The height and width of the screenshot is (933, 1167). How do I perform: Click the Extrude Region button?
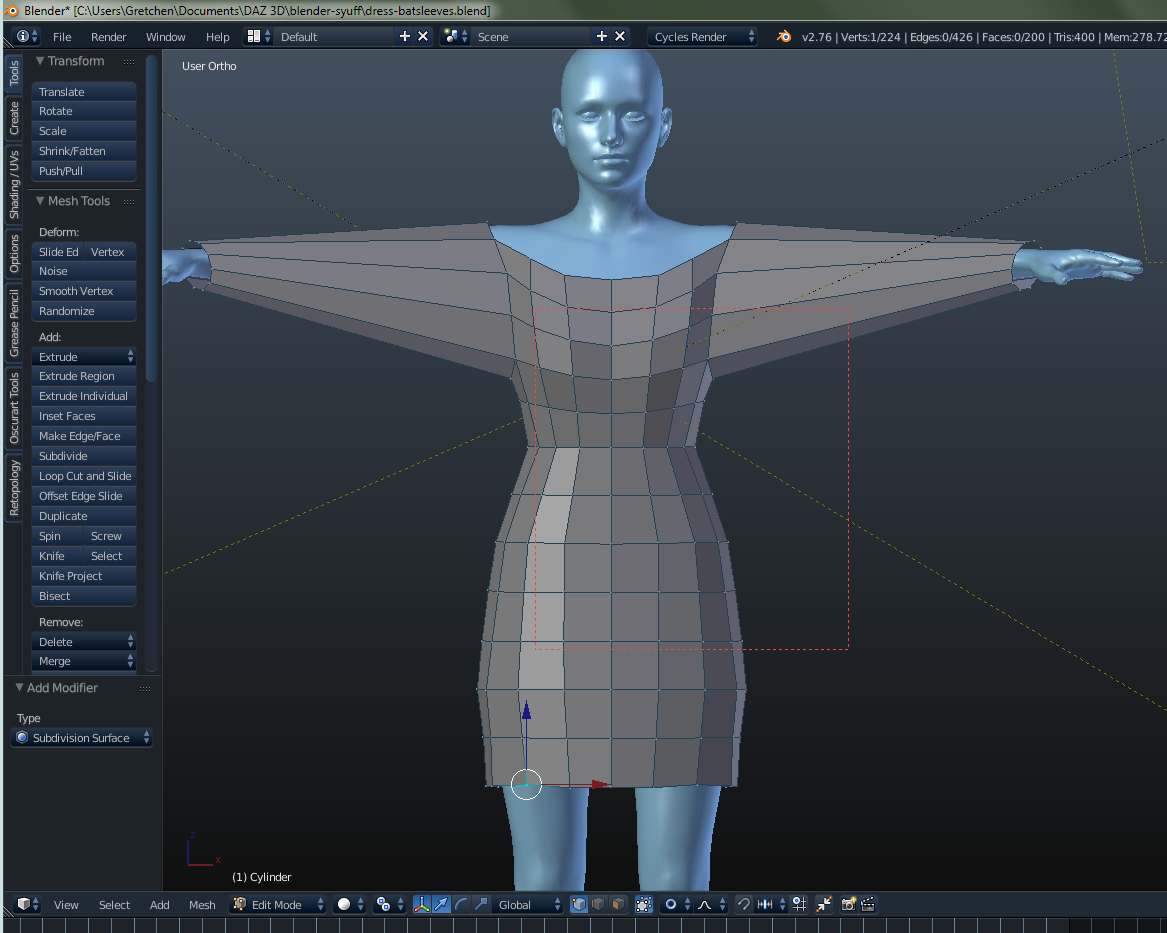(x=84, y=376)
